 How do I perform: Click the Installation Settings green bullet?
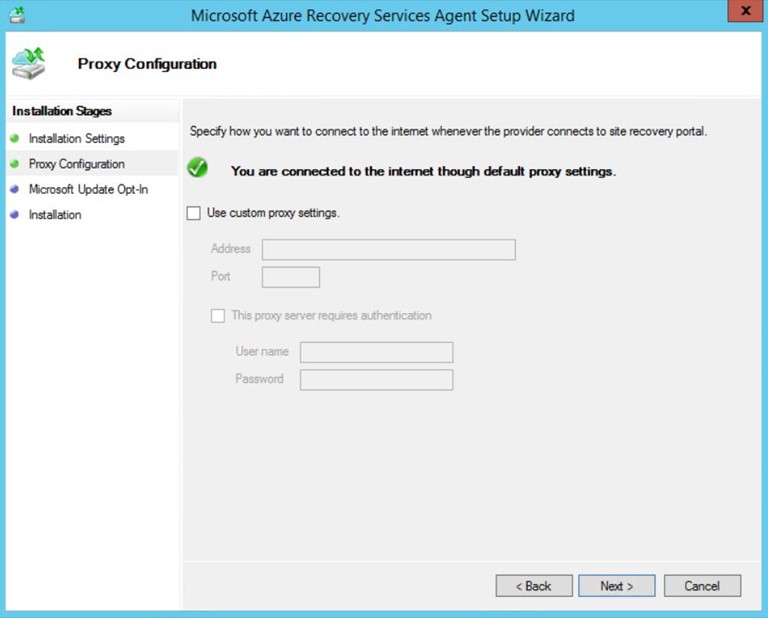(x=15, y=138)
